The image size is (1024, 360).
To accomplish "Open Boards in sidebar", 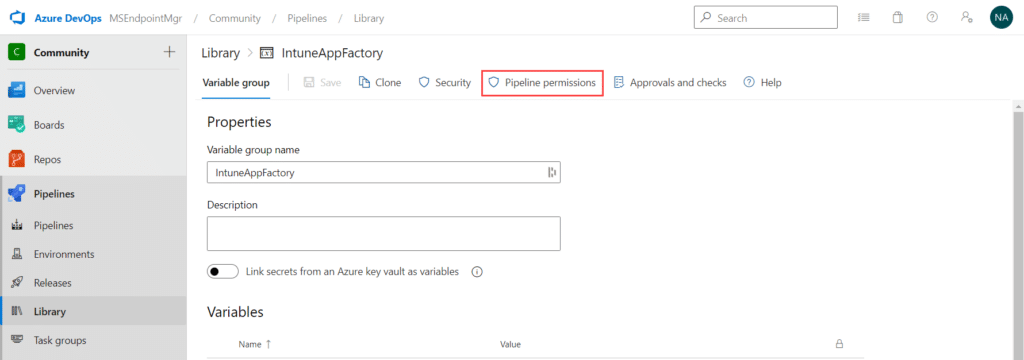I will [49, 125].
